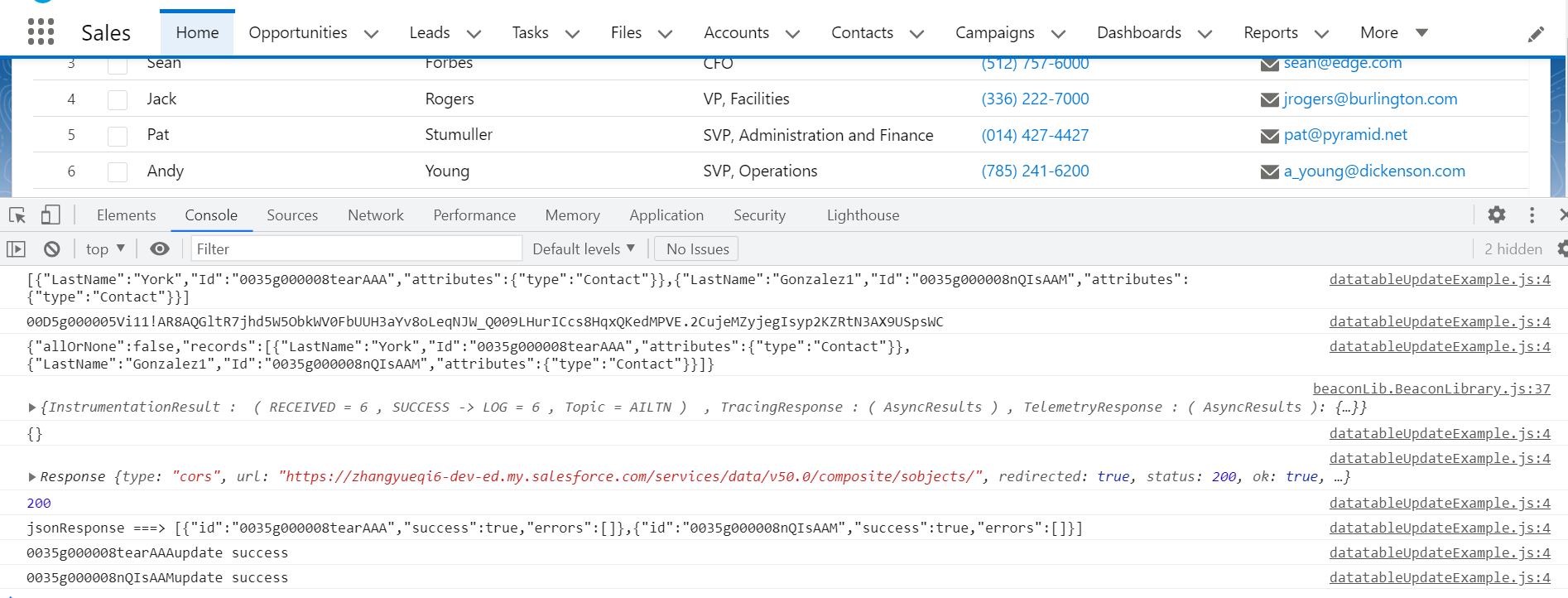Check the row checkbox for Pat Stumuller
The height and width of the screenshot is (598, 1568).
[x=118, y=136]
